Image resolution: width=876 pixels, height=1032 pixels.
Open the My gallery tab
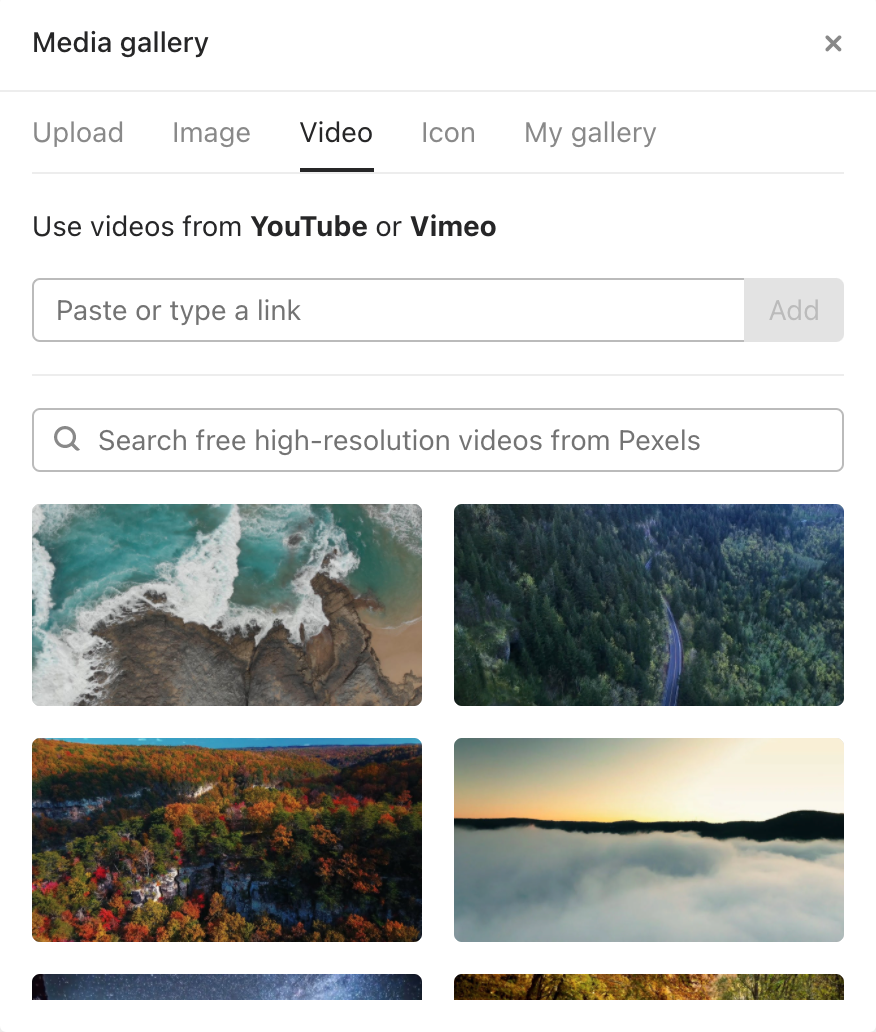(590, 133)
